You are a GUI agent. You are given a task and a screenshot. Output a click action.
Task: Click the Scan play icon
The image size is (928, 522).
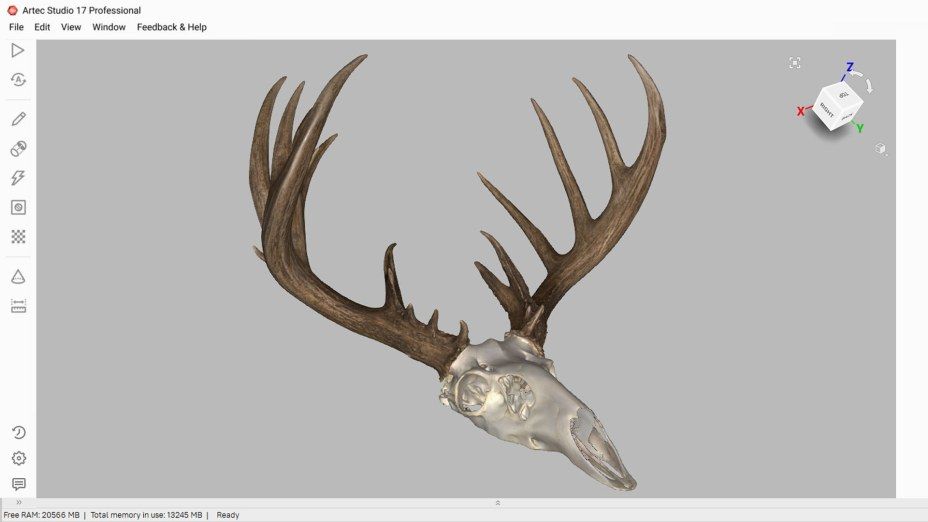click(x=18, y=50)
